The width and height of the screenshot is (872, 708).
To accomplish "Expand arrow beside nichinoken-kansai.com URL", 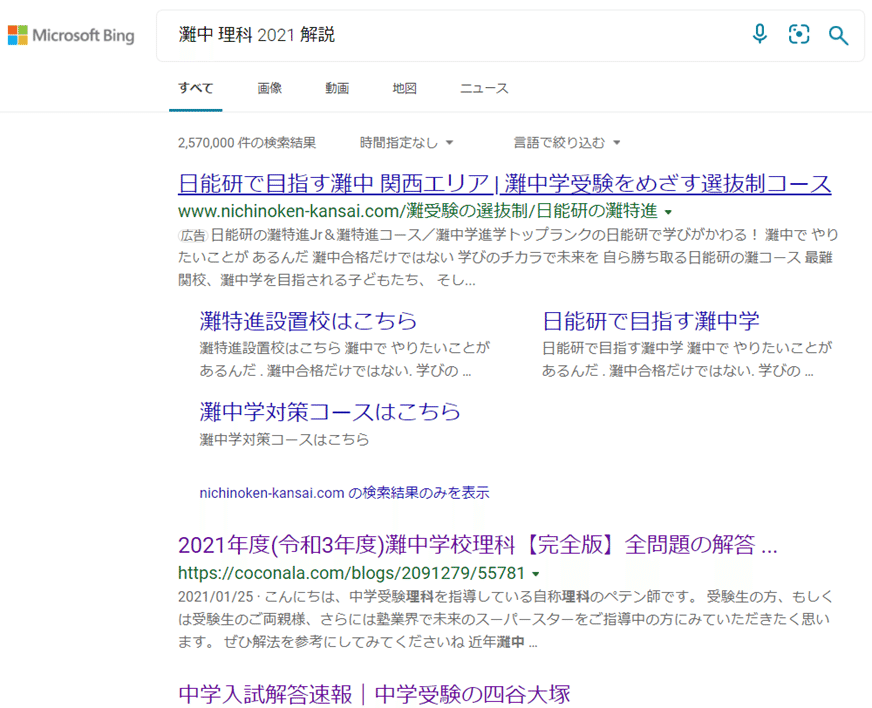I will point(668,212).
